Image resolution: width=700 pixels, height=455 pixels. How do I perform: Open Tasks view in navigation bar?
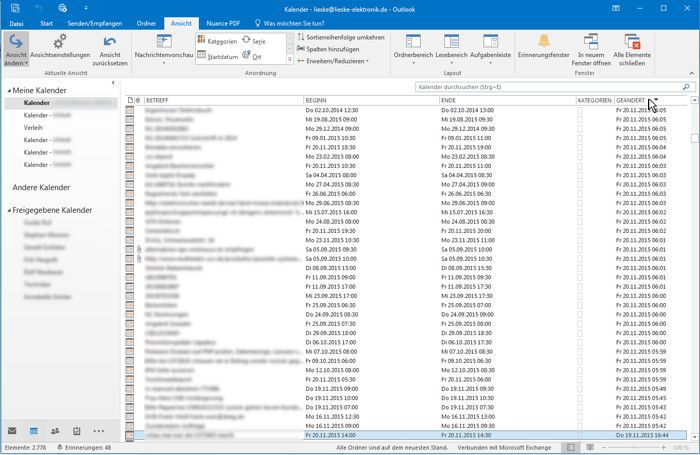(76, 430)
